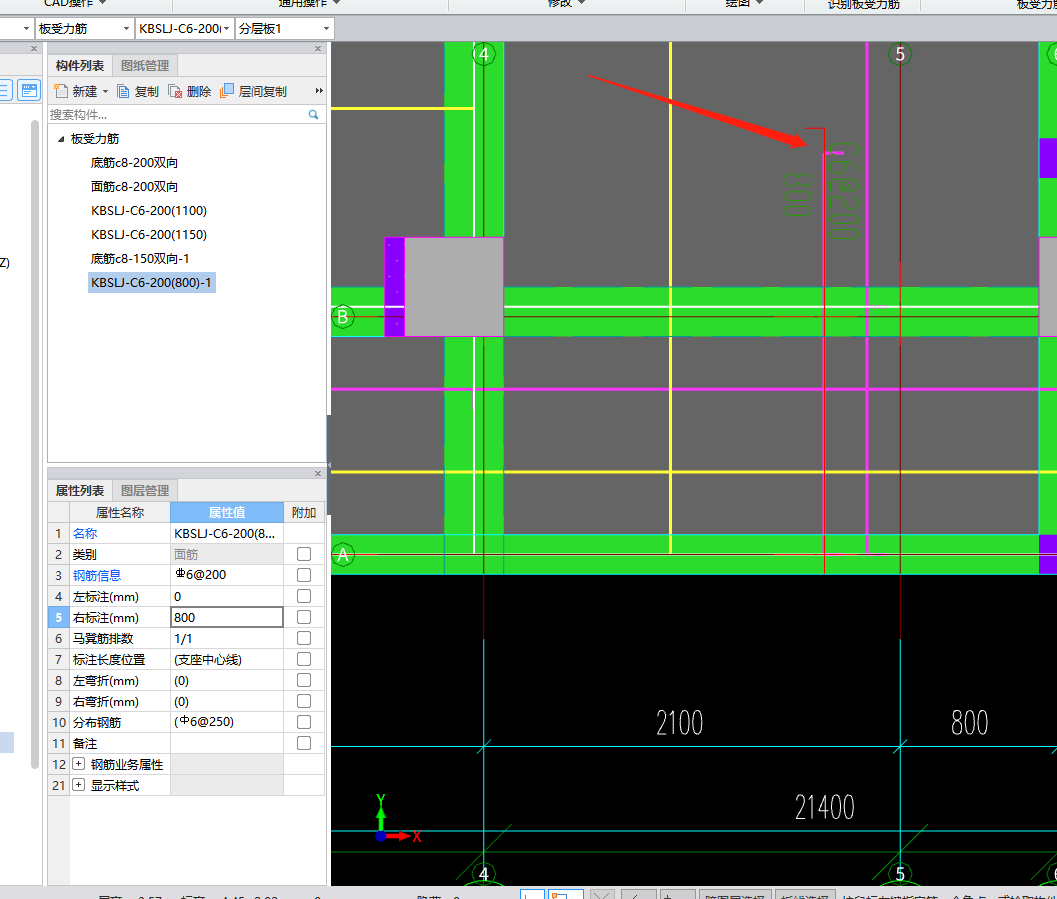Screen dimensions: 1057x899
Task: Select KBSLJ-C6-200(800)-1 in the component list
Action: pyautogui.click(x=152, y=282)
